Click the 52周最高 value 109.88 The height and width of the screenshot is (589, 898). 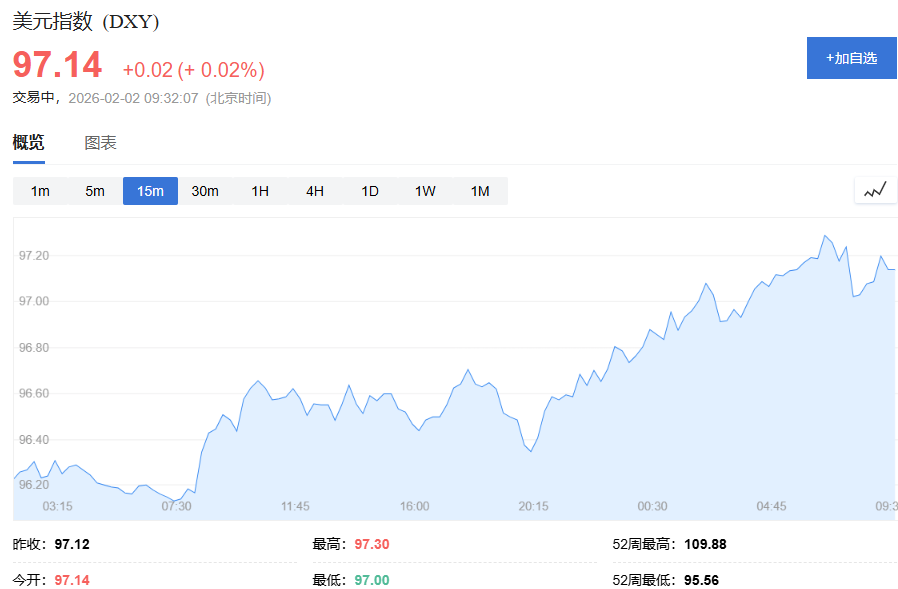[705, 545]
